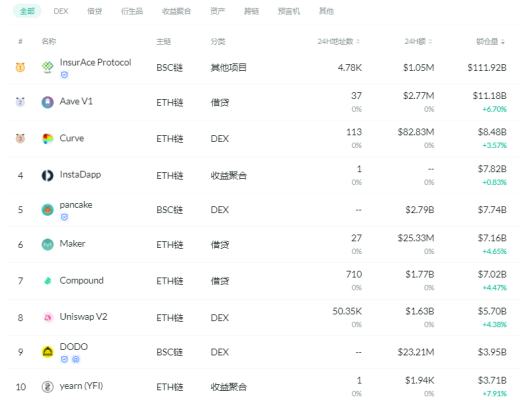Sort by 24H地址数 column header

(338, 41)
